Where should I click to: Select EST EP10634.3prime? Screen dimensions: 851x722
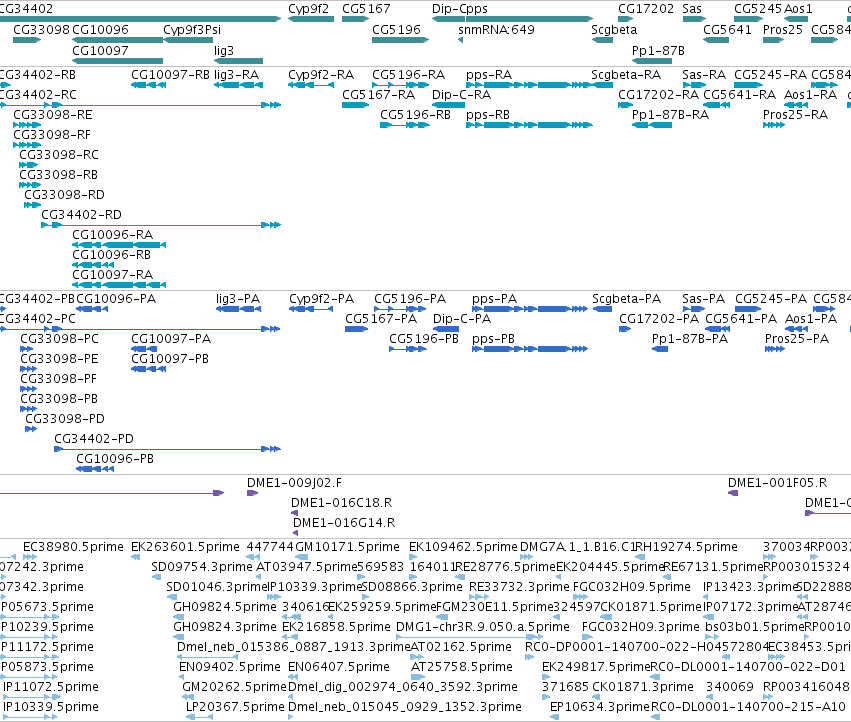point(600,707)
